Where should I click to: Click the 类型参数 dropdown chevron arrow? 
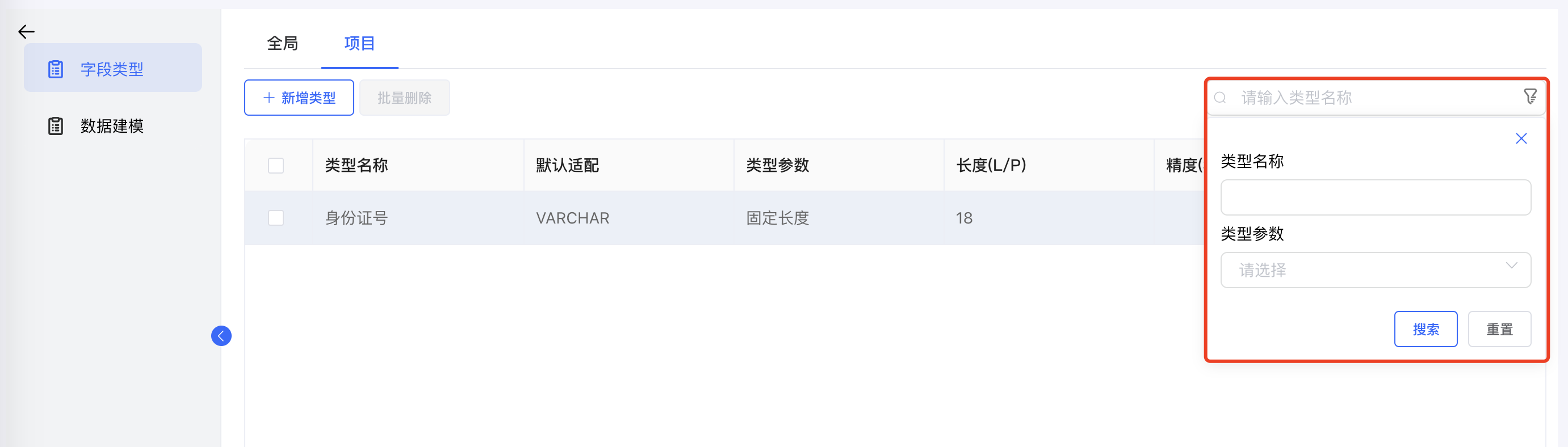click(1511, 266)
